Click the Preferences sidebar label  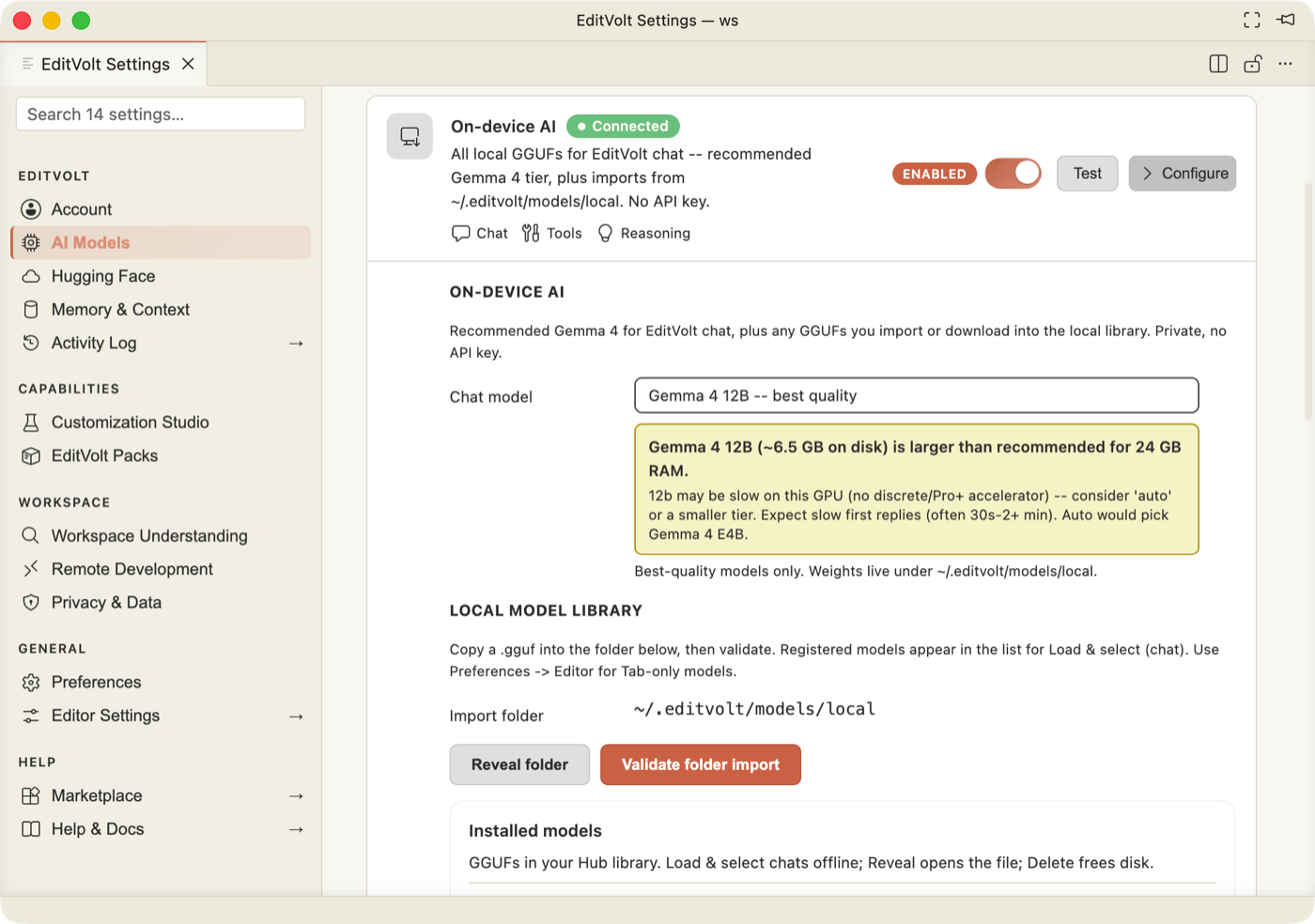click(x=96, y=682)
